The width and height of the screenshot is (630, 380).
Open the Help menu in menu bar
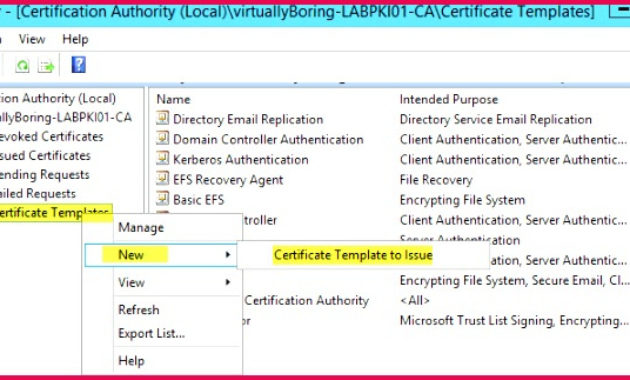tap(75, 39)
